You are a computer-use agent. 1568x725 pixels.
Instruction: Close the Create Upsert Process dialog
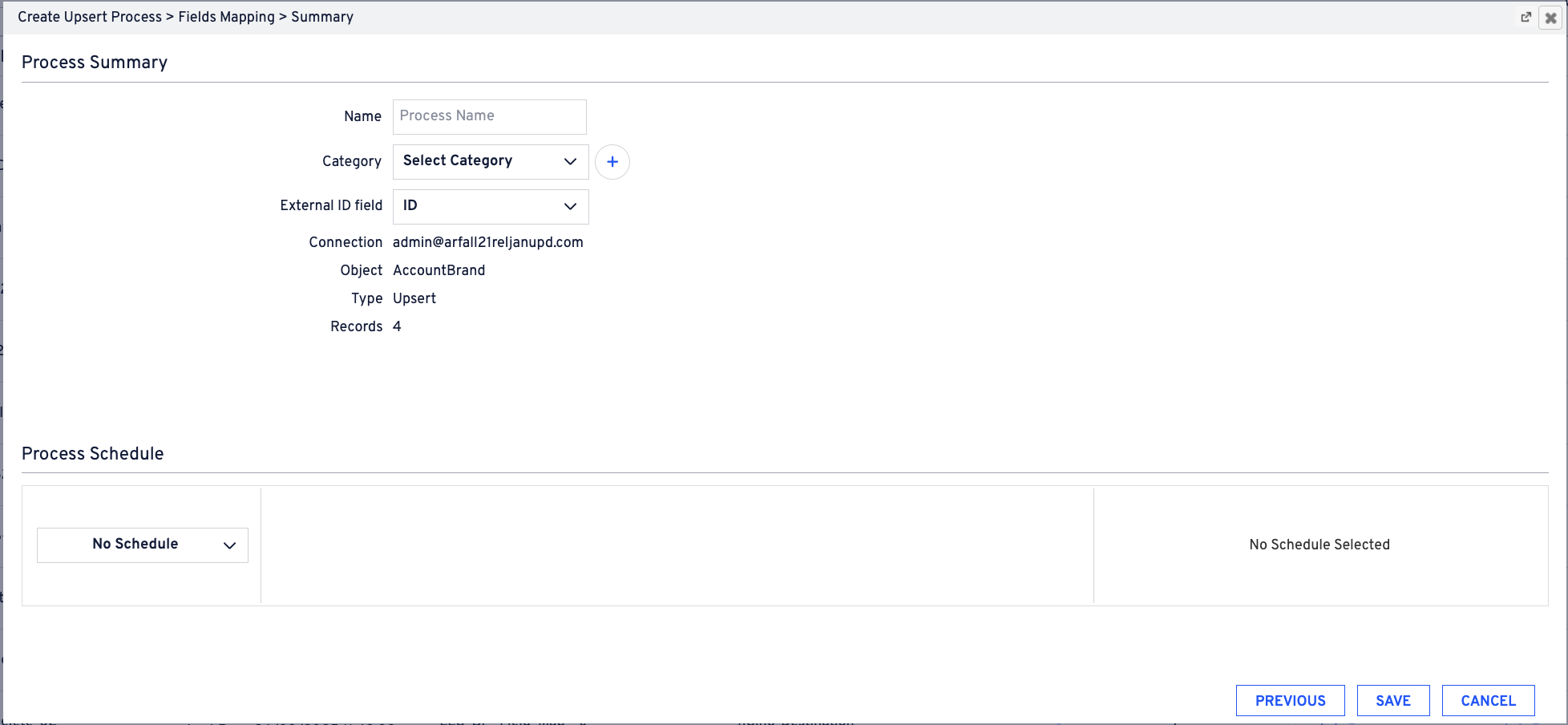tap(1550, 17)
